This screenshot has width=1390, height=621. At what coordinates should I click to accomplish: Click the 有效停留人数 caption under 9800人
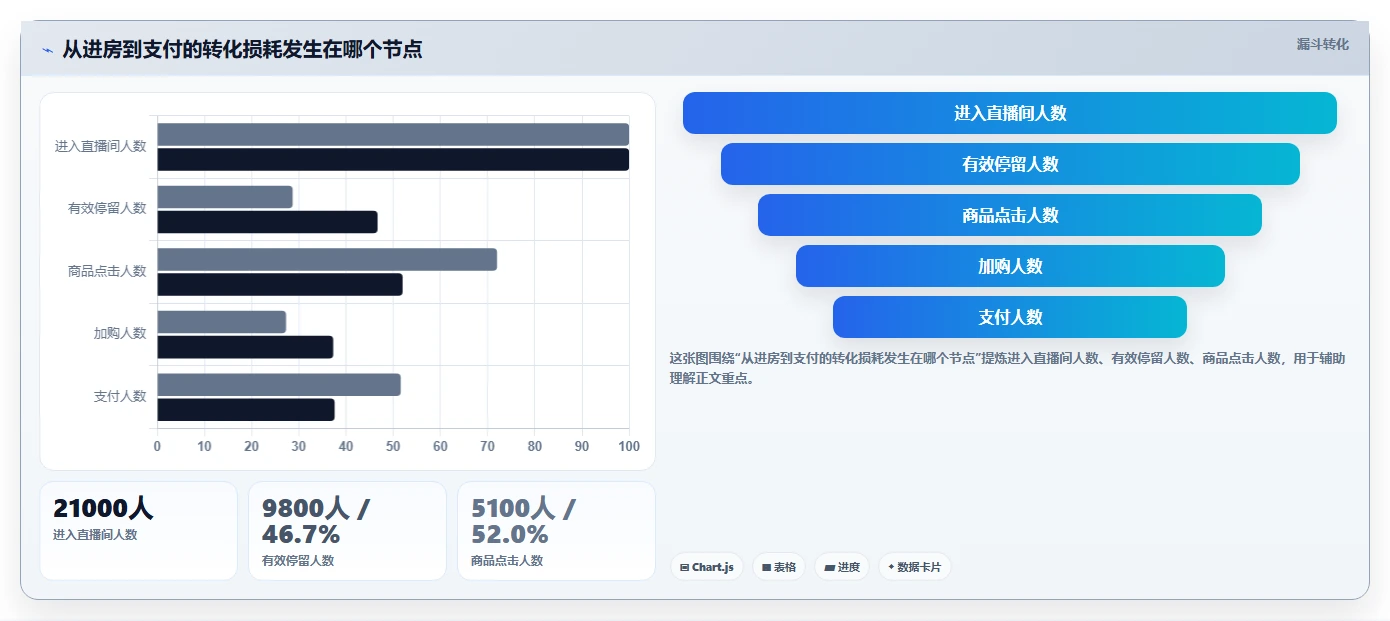tap(298, 561)
